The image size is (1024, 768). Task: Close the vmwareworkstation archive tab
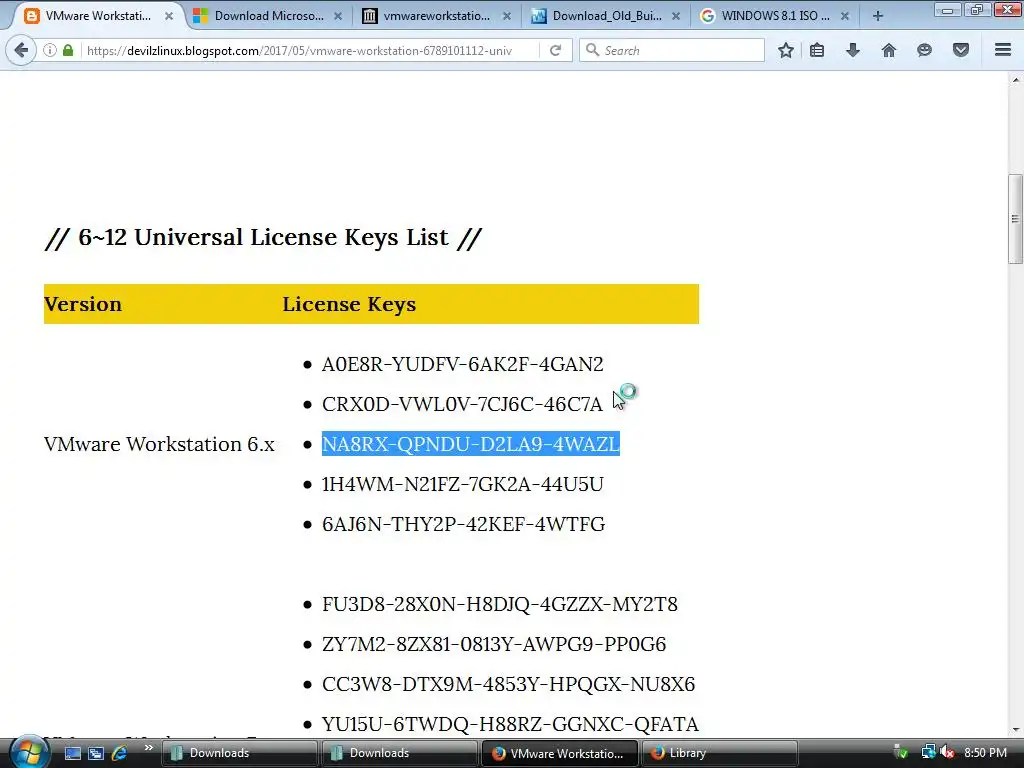click(x=507, y=16)
